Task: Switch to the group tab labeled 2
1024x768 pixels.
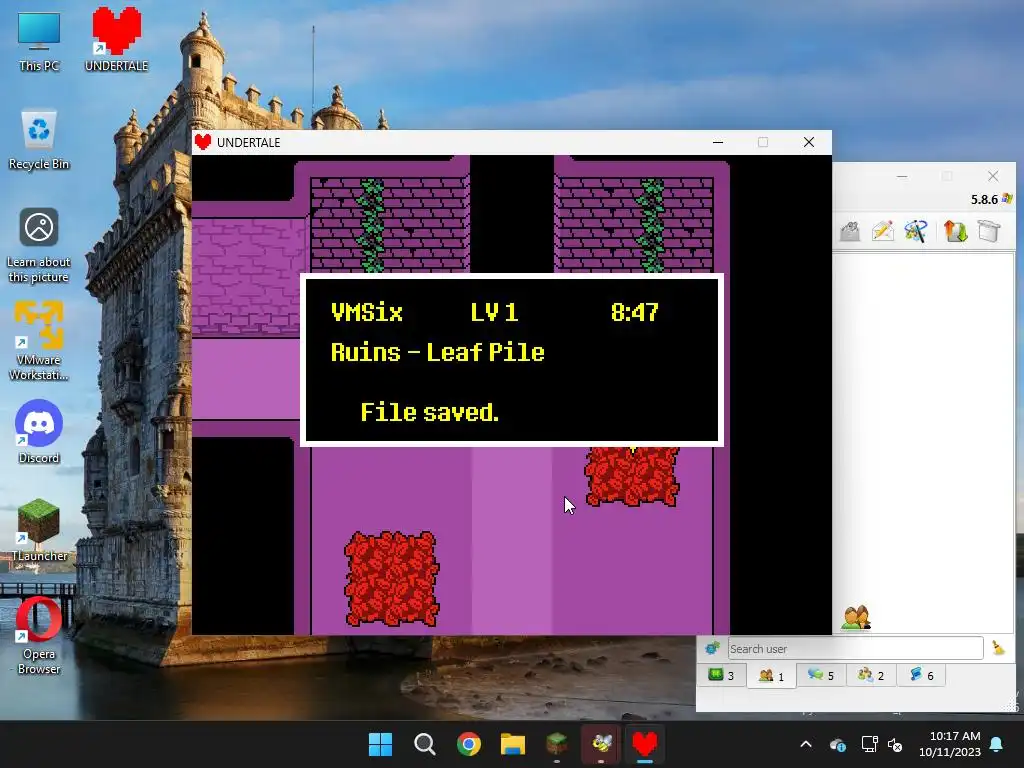Action: click(871, 675)
